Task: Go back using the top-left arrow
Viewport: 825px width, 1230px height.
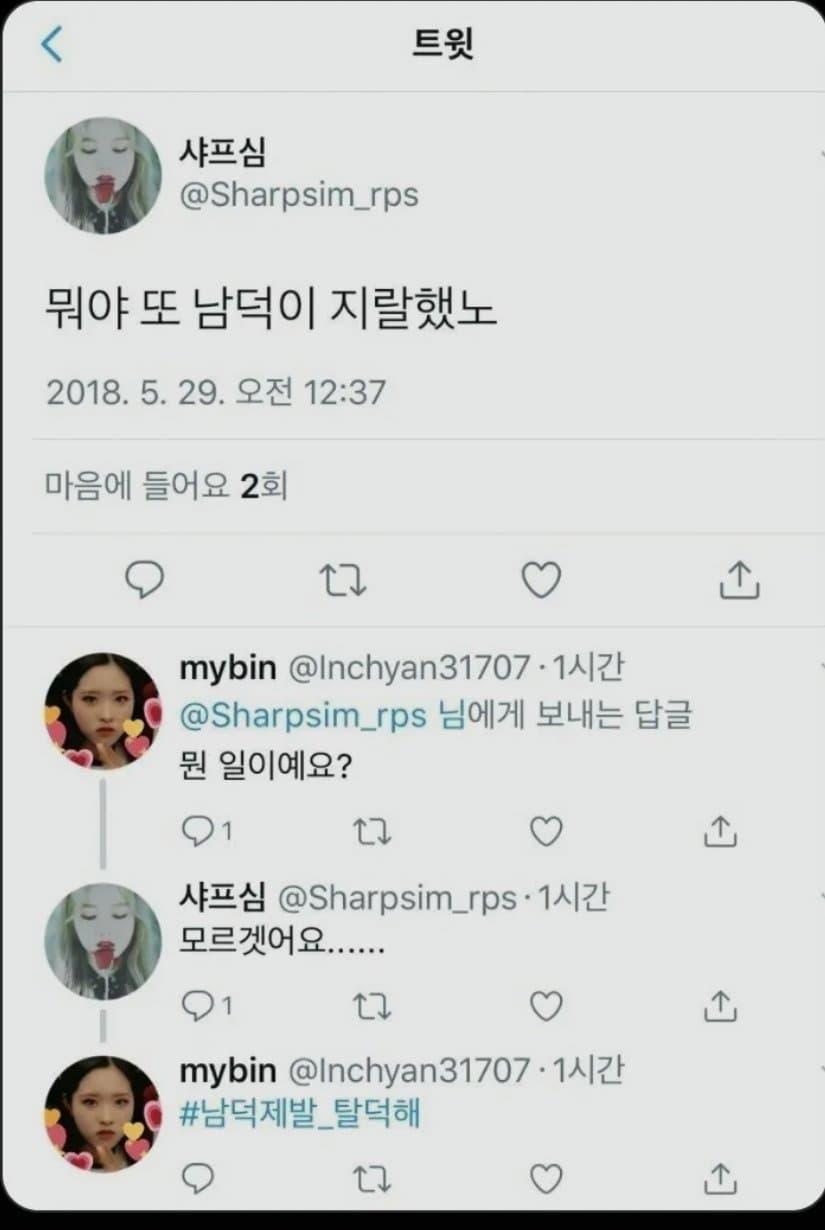Action: [52, 45]
